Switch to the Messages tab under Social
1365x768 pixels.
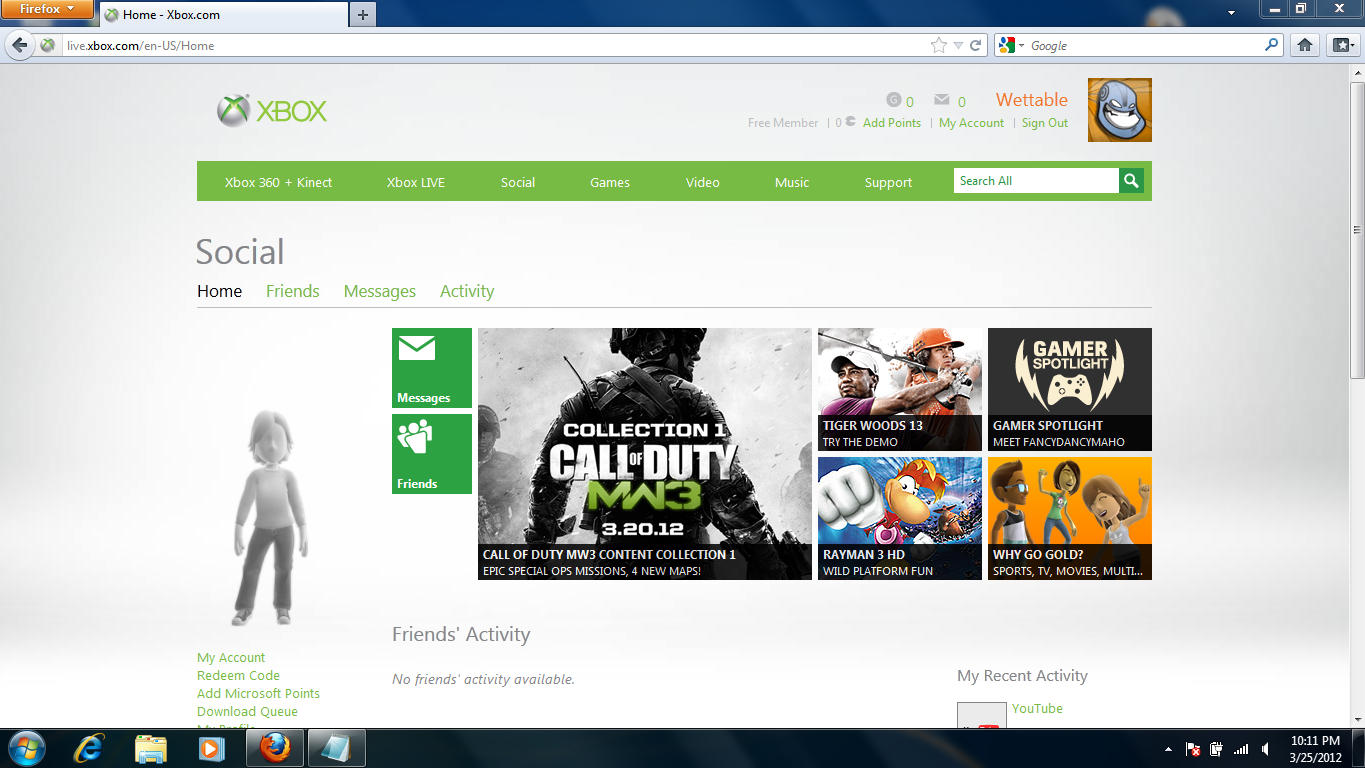coord(380,291)
